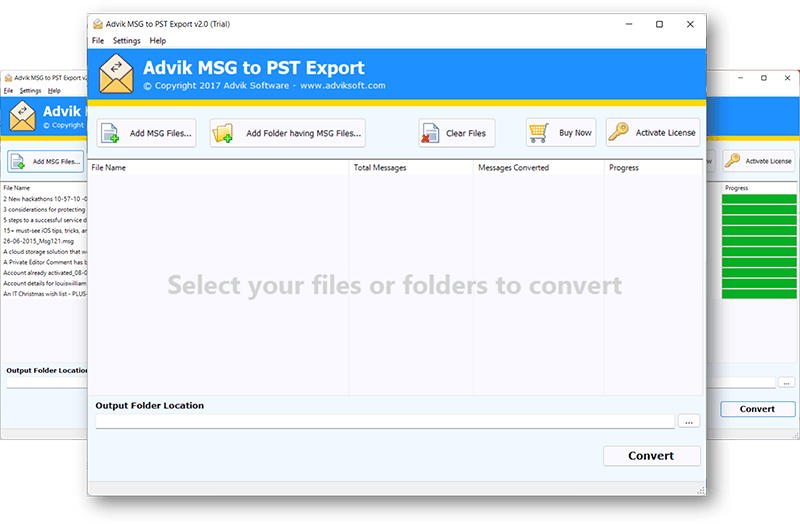Image resolution: width=800 pixels, height=524 pixels.
Task: Open the Help menu in the front window
Action: click(158, 41)
